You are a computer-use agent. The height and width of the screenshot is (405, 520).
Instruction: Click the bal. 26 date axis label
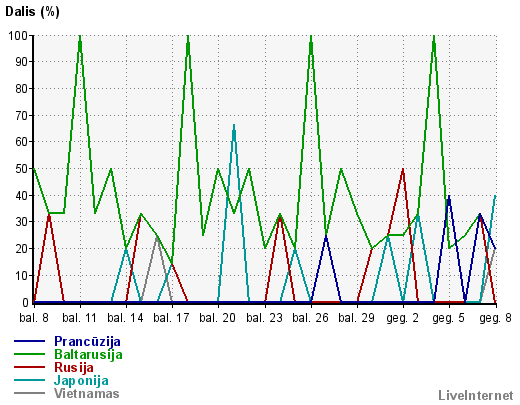point(310,318)
